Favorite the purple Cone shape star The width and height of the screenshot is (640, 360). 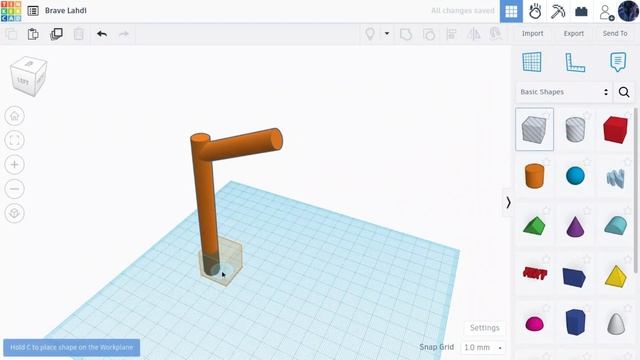[x=587, y=211]
